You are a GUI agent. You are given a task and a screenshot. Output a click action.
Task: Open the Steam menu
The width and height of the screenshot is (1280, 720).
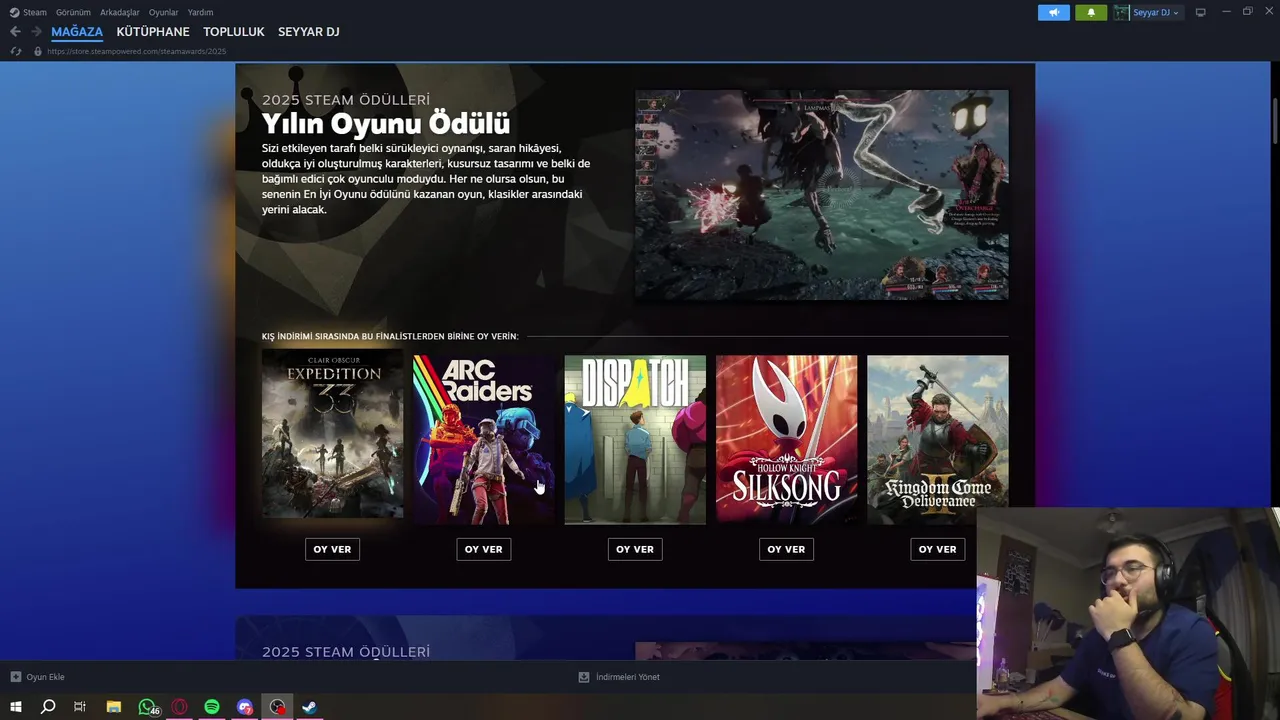(35, 12)
